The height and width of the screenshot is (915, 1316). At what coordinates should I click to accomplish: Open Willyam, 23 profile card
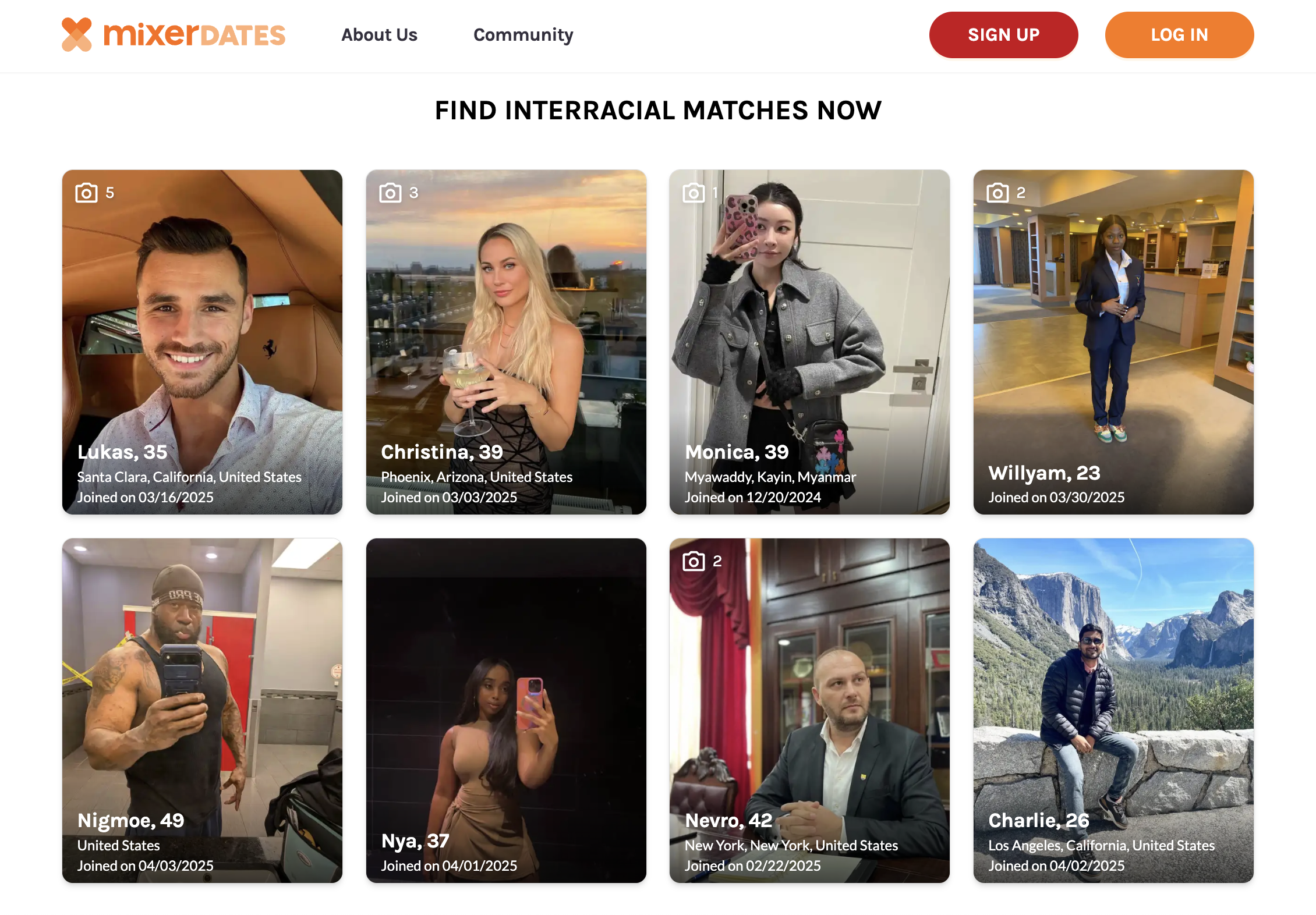(1113, 342)
